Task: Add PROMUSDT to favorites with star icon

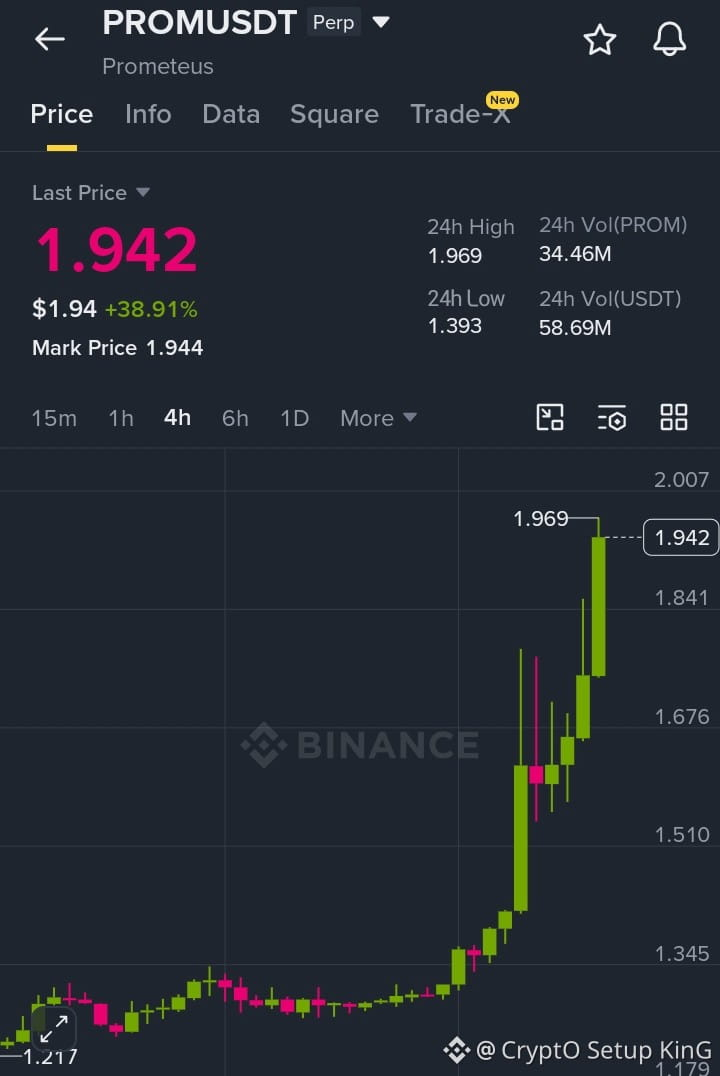Action: (599, 40)
